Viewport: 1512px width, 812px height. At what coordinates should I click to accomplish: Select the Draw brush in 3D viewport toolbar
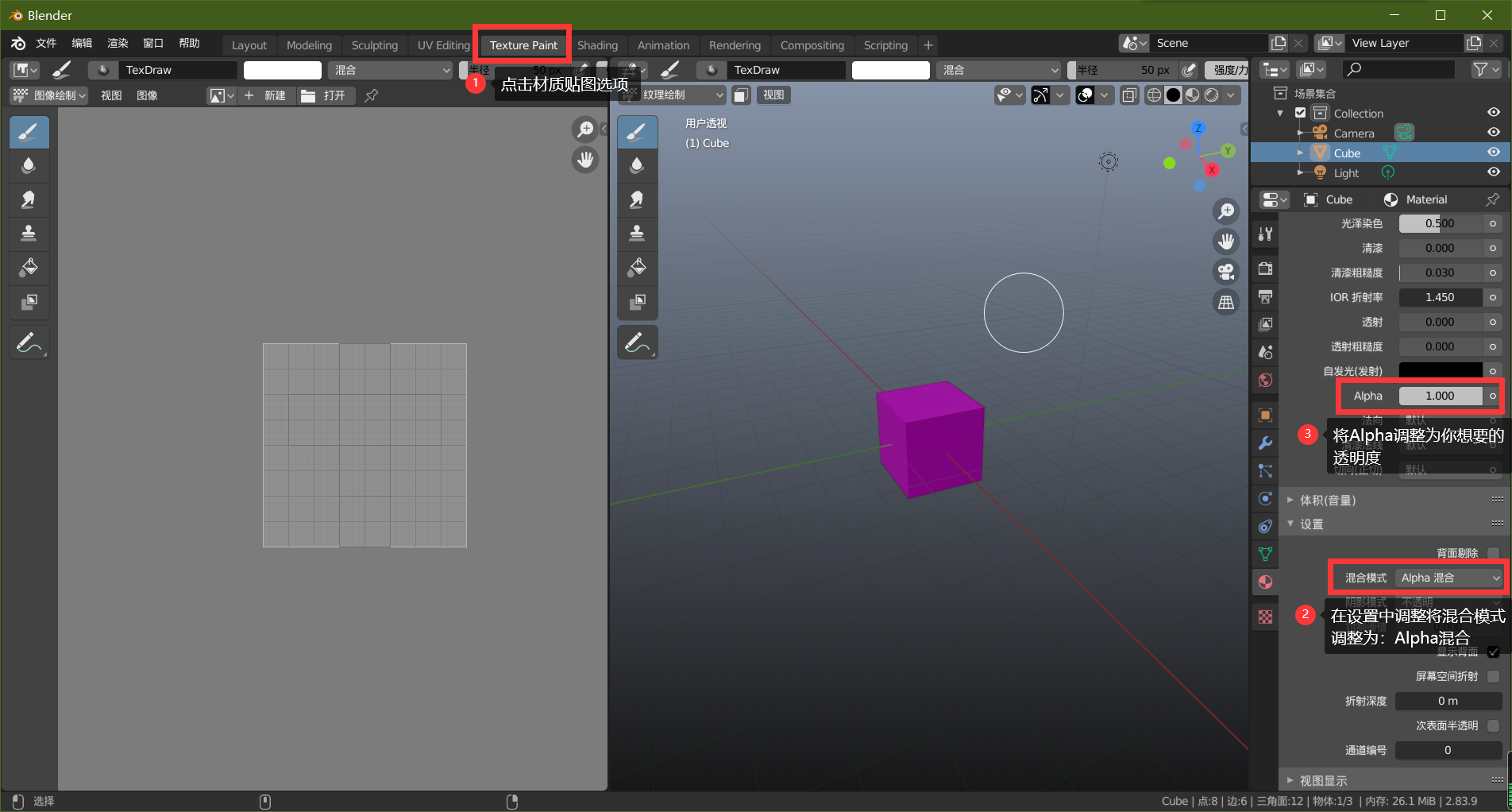click(637, 132)
